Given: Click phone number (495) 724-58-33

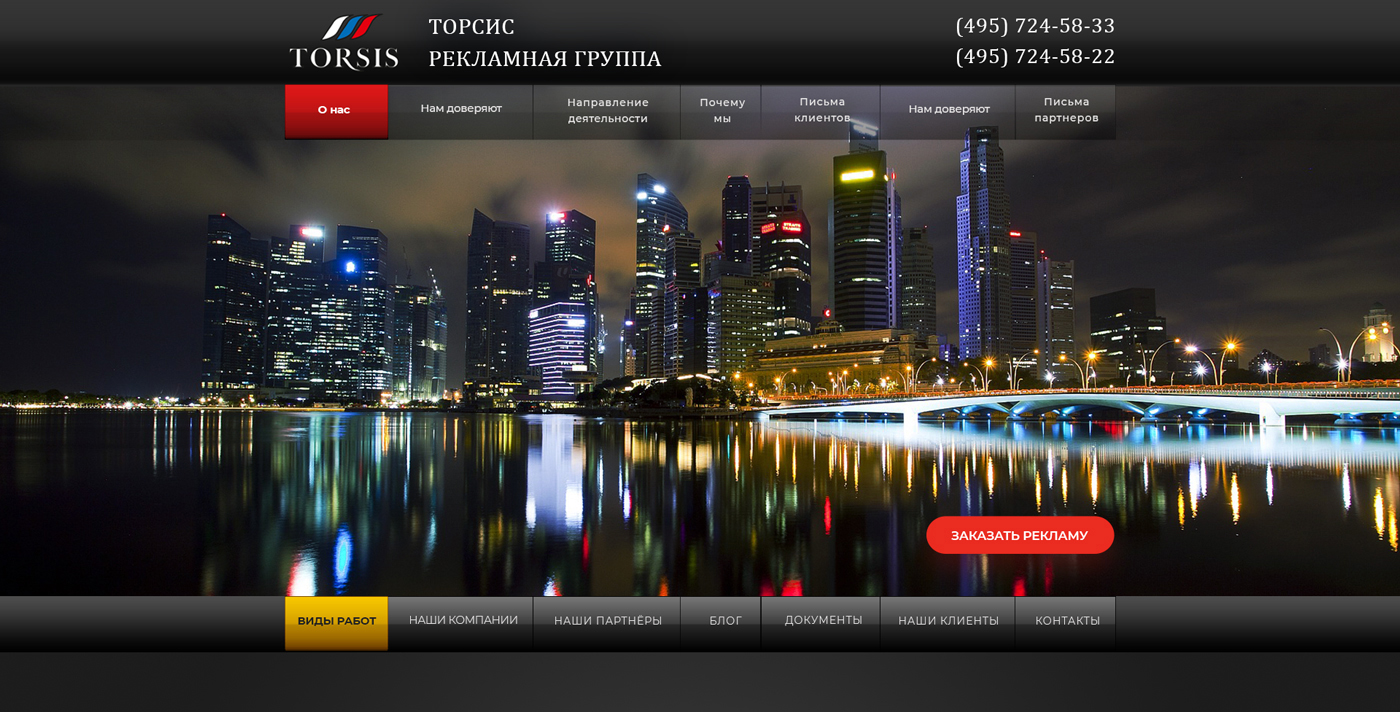Looking at the screenshot, I should click(1035, 26).
